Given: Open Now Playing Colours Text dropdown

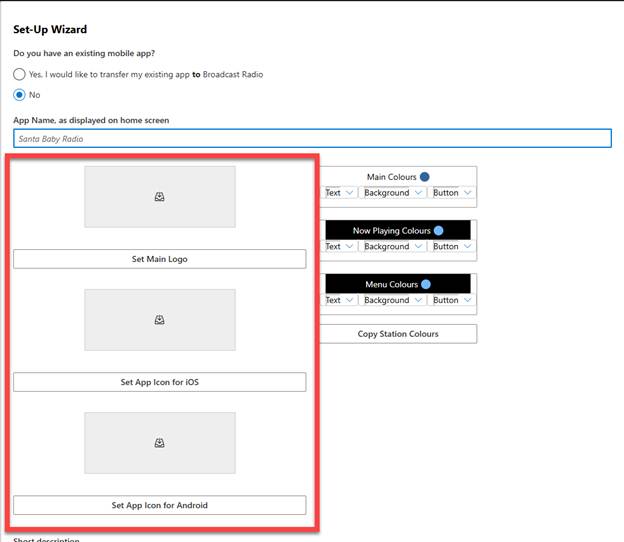Looking at the screenshot, I should point(339,246).
